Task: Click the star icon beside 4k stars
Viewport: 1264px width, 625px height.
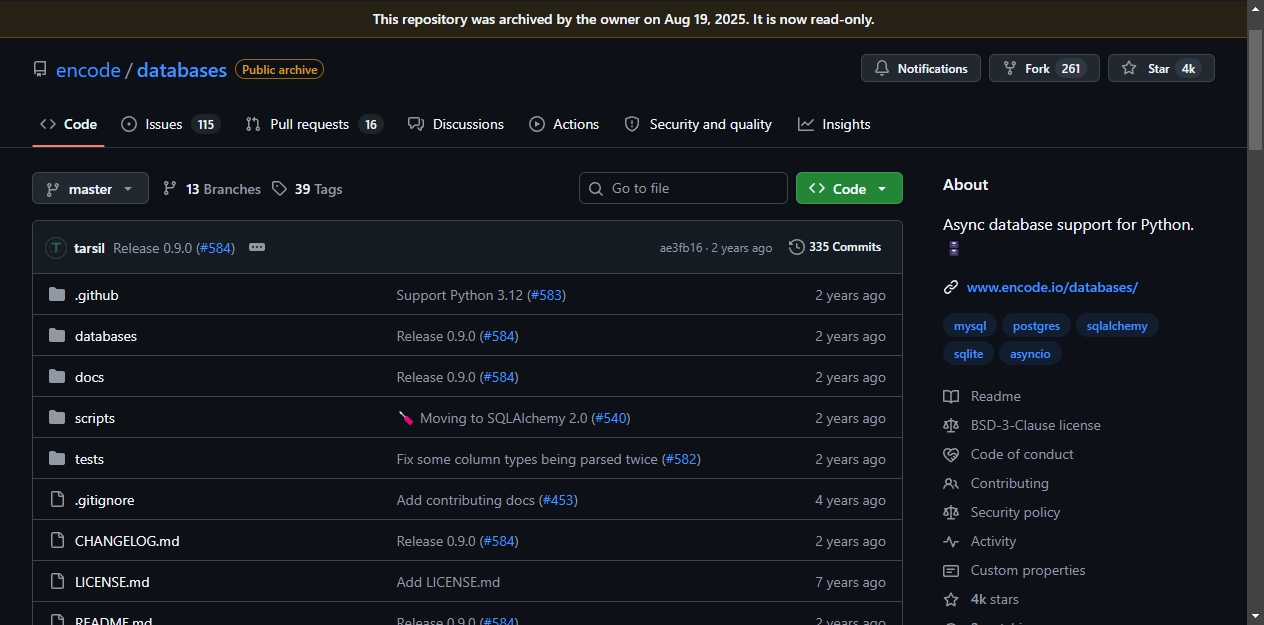Action: [x=951, y=599]
